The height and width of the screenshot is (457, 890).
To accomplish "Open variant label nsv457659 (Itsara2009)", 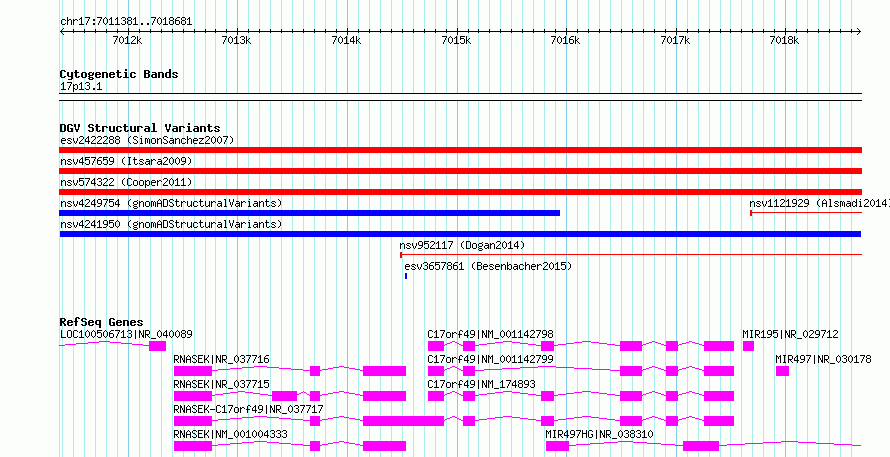I will (126, 161).
